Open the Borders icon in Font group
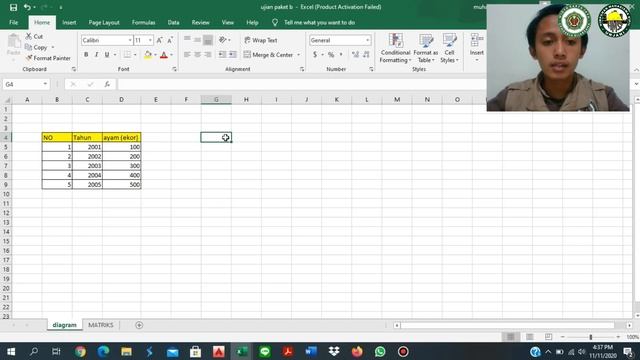 tap(127, 55)
